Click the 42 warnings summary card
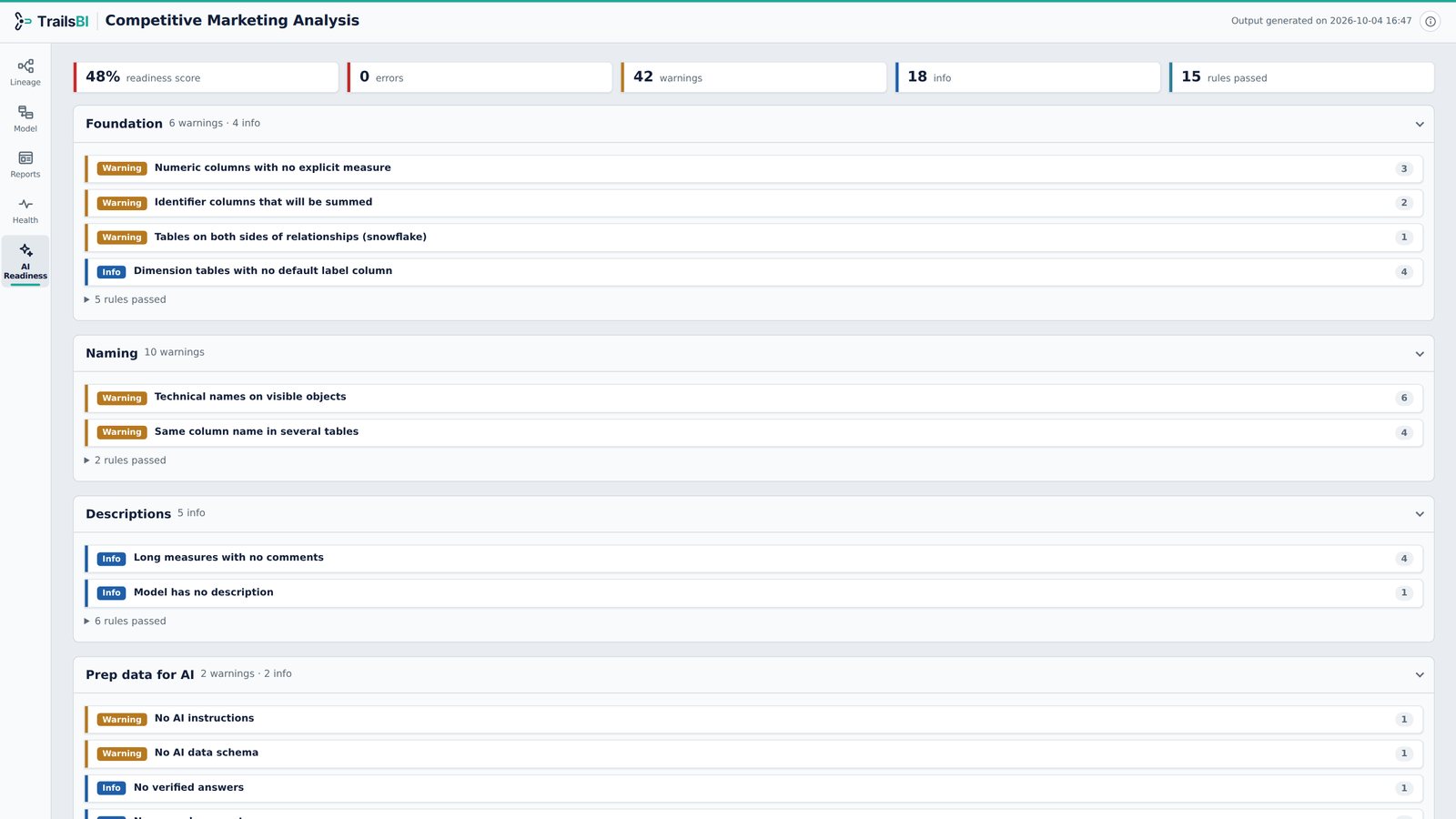Viewport: 1456px width, 819px height. 753,77
